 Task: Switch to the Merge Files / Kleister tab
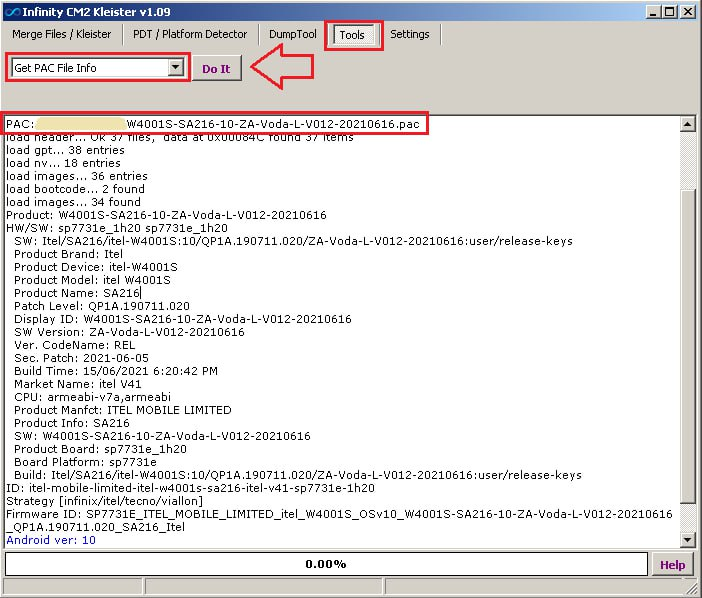61,34
